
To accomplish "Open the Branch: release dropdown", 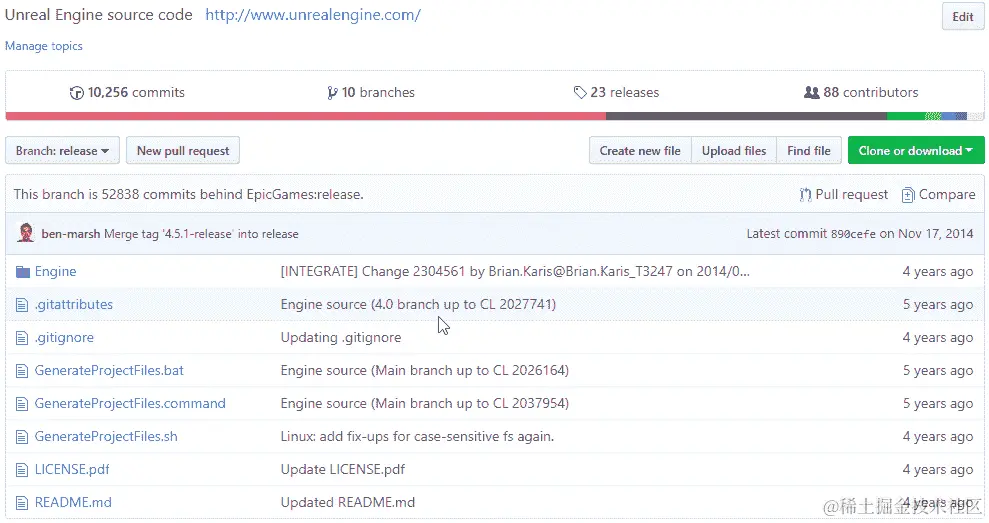I will [62, 151].
